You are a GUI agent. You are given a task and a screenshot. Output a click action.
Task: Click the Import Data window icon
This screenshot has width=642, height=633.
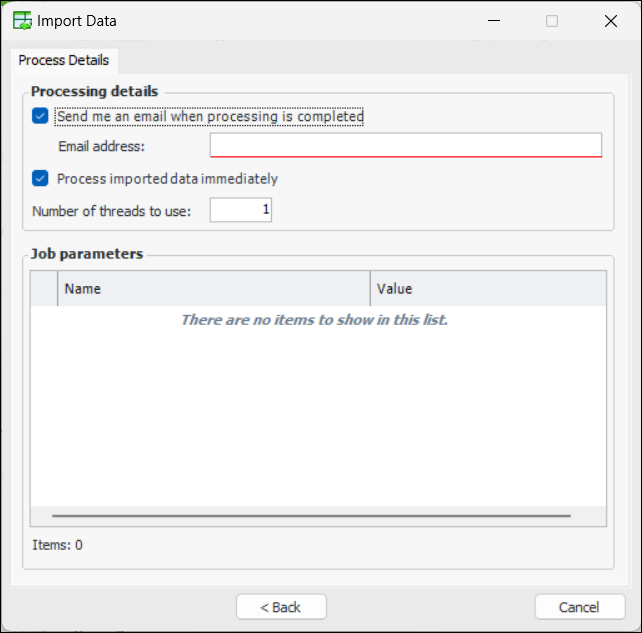pos(21,20)
